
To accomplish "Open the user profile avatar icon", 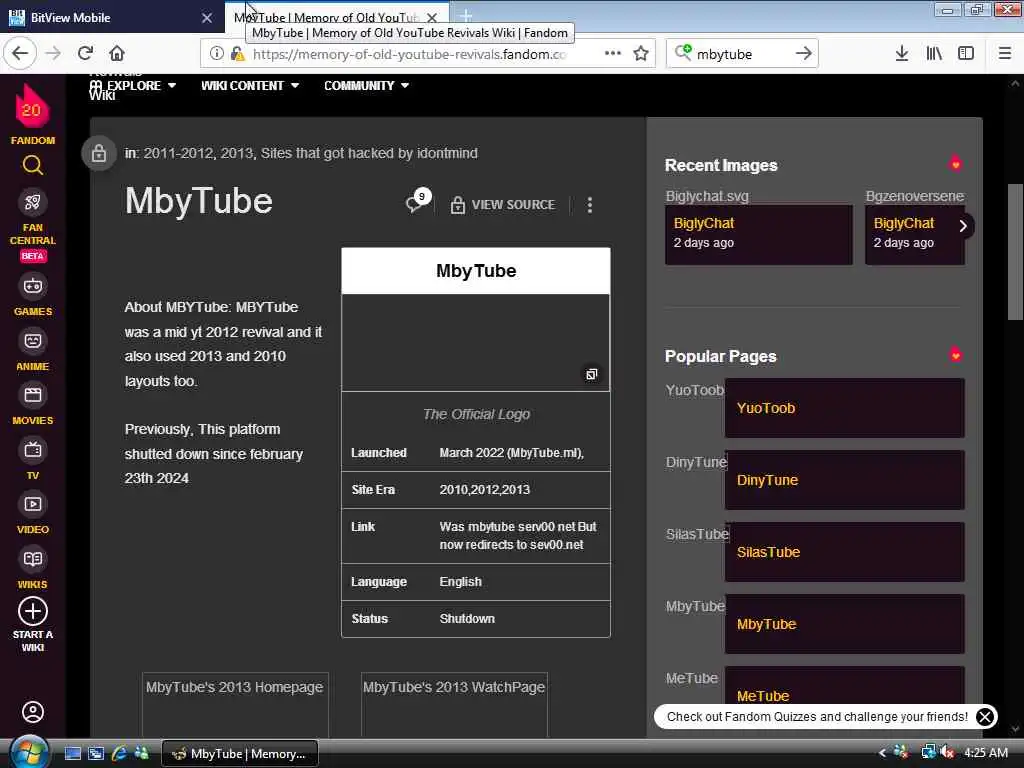I will tap(33, 712).
